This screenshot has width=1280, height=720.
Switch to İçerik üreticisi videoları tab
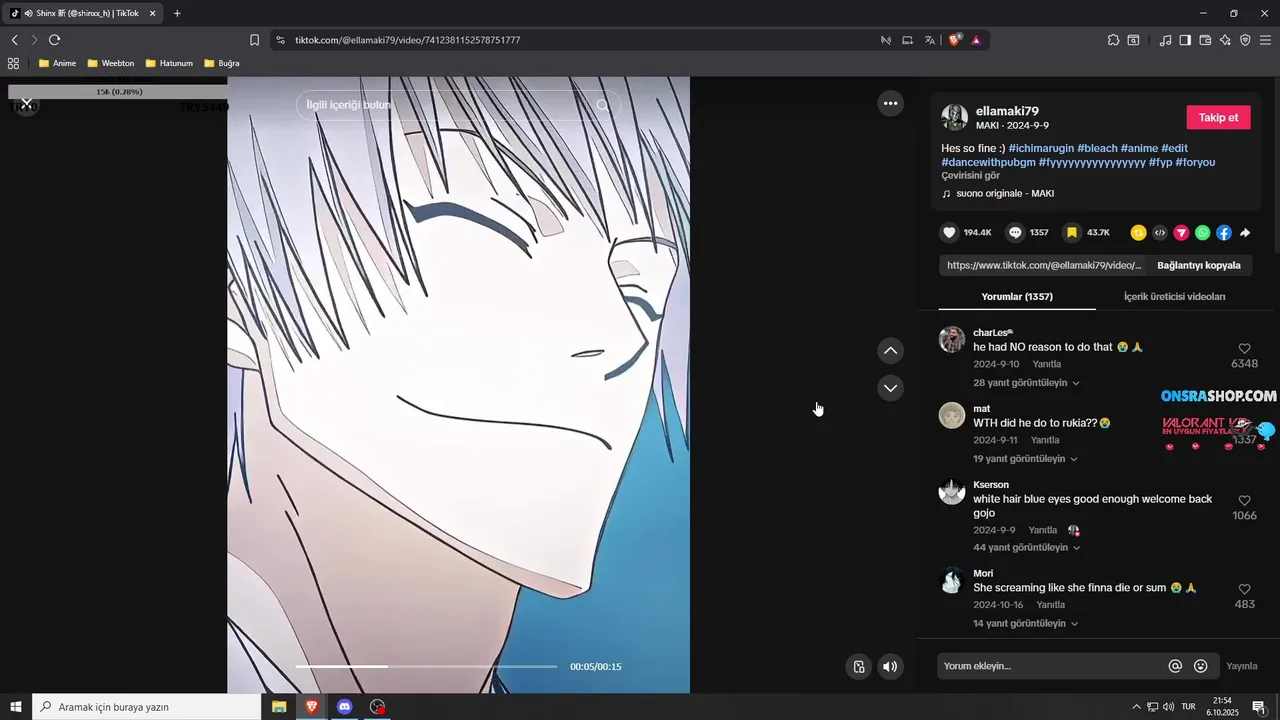(1174, 297)
